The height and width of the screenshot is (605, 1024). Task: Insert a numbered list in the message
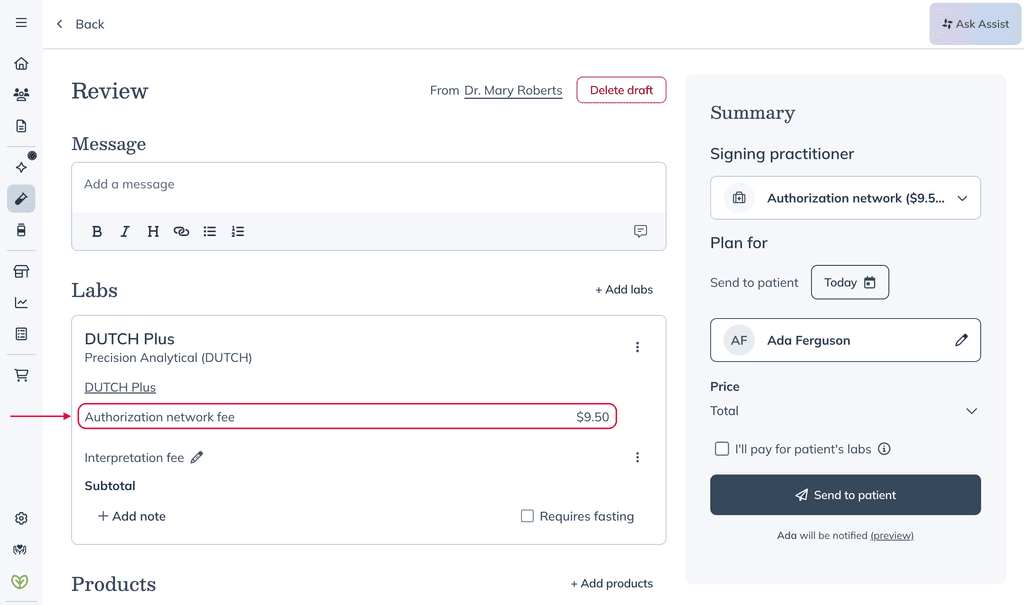[238, 231]
